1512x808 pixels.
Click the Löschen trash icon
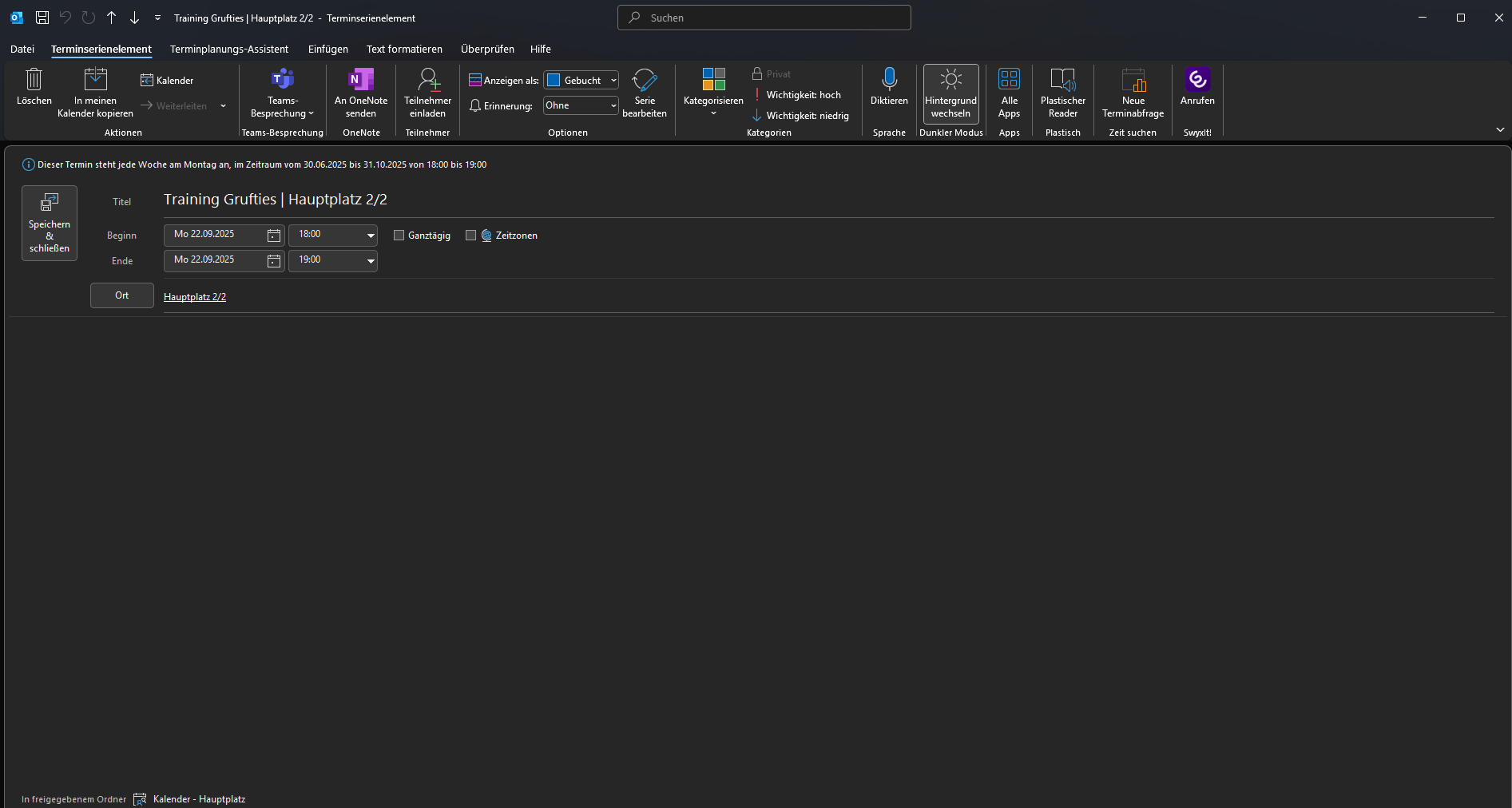[x=34, y=80]
